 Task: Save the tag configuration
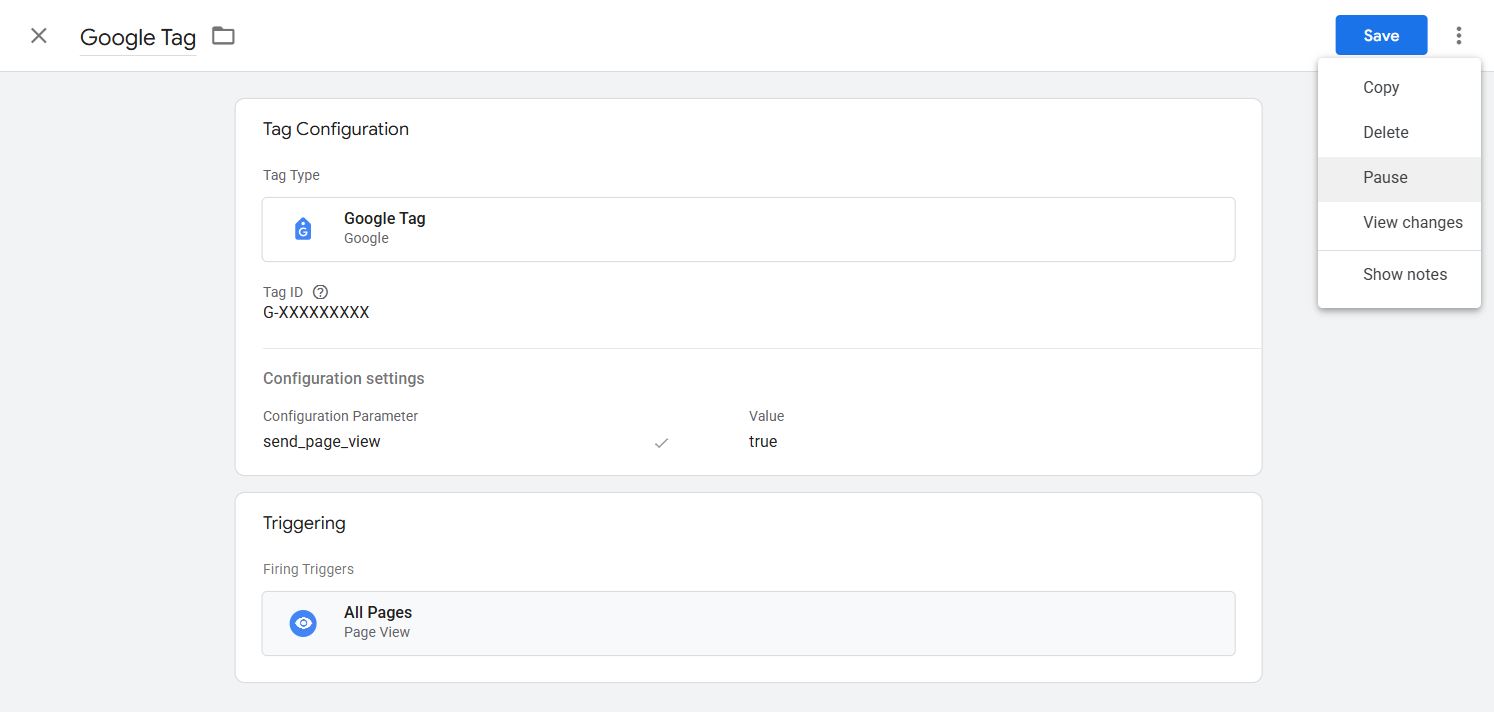(x=1380, y=36)
